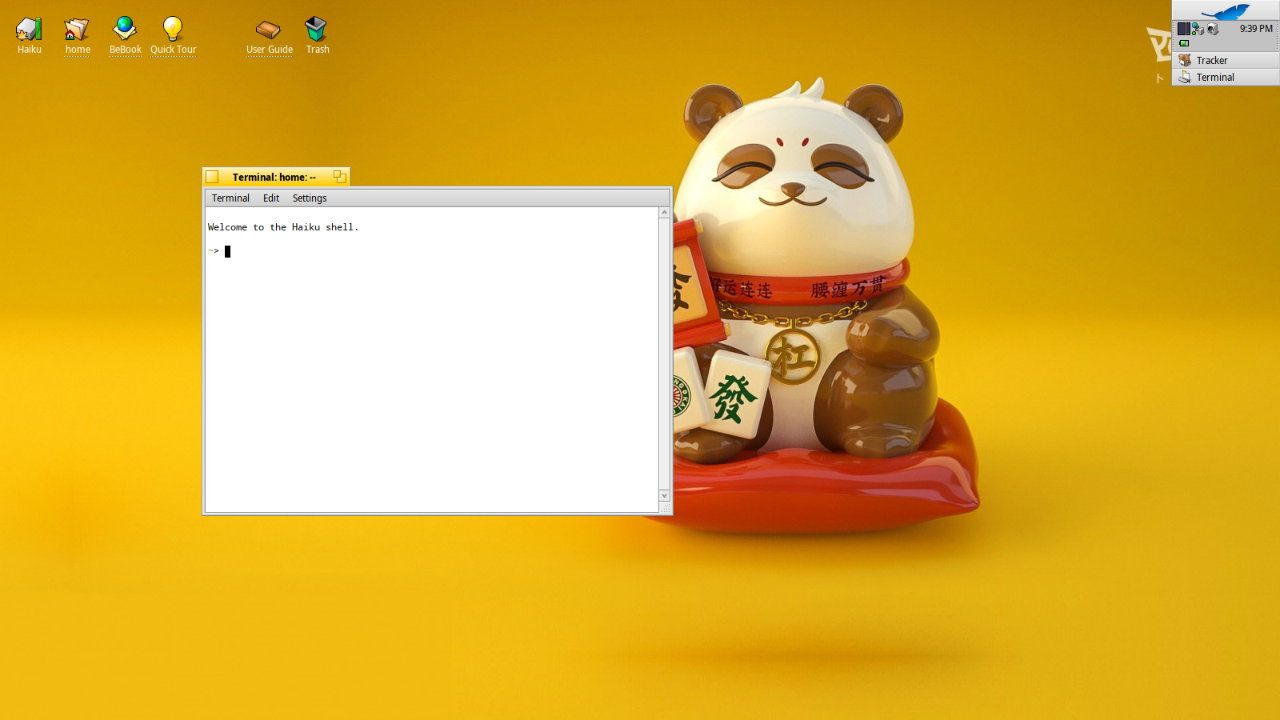The height and width of the screenshot is (720, 1280).
Task: Click the battery status tray icon
Action: pos(1185,43)
